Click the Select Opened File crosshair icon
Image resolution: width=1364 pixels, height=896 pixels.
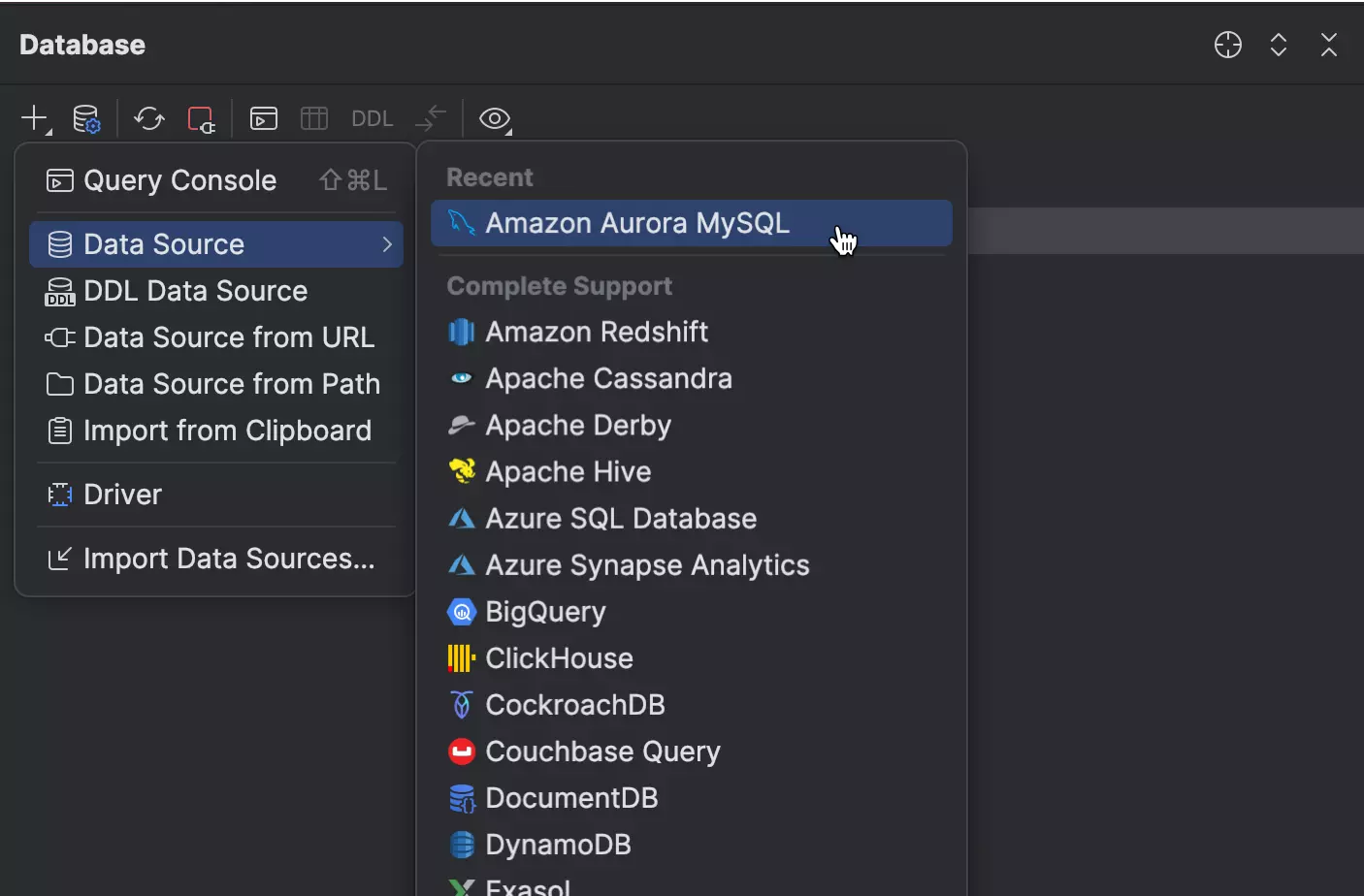(1227, 45)
